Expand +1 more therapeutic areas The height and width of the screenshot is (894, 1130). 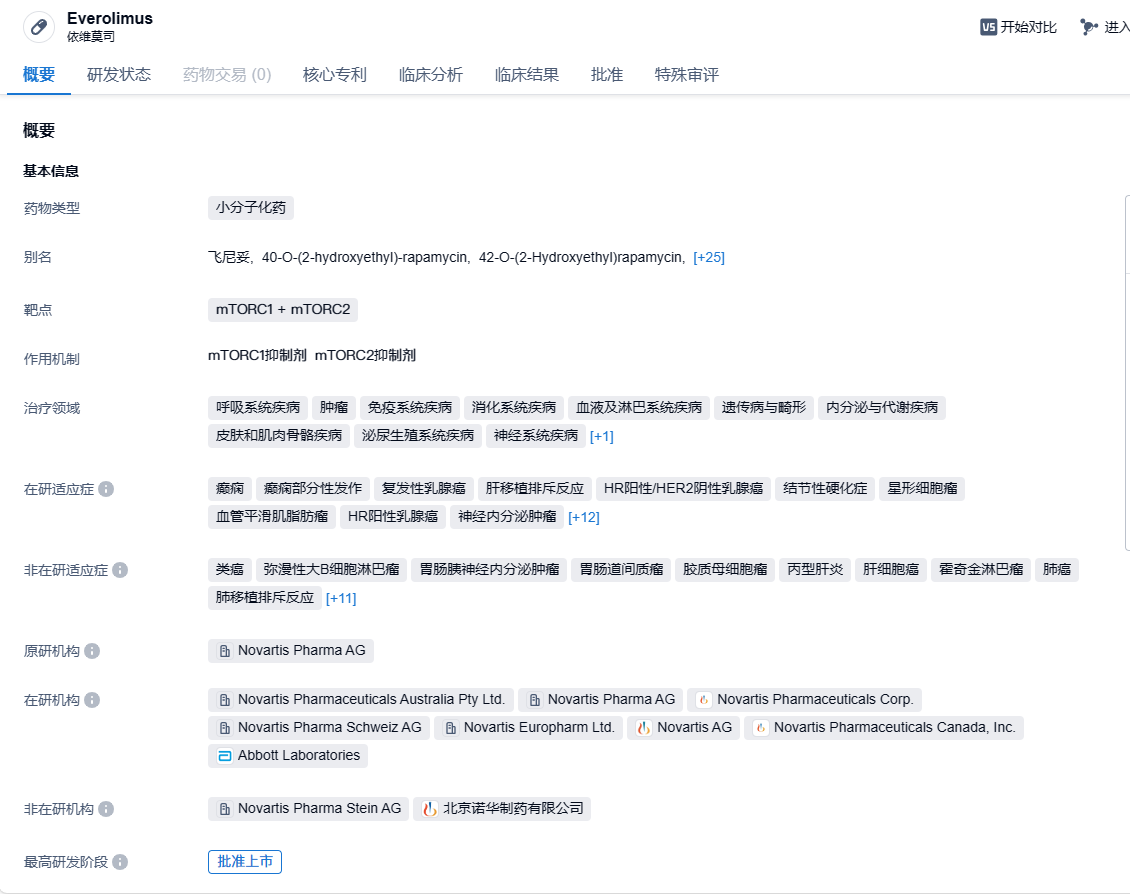click(602, 436)
